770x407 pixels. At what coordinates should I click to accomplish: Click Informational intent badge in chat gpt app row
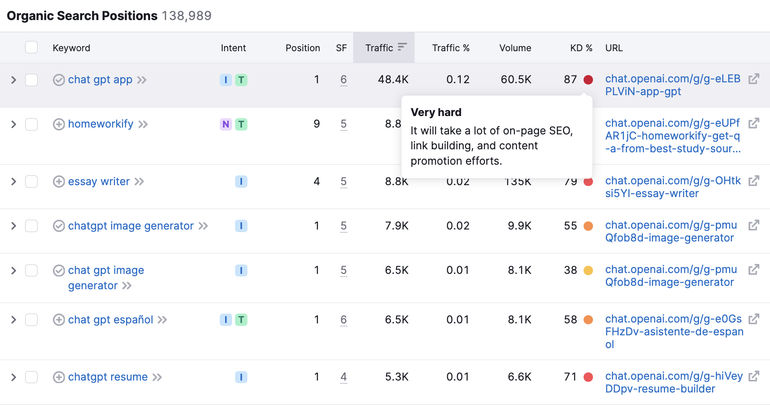pyautogui.click(x=225, y=80)
